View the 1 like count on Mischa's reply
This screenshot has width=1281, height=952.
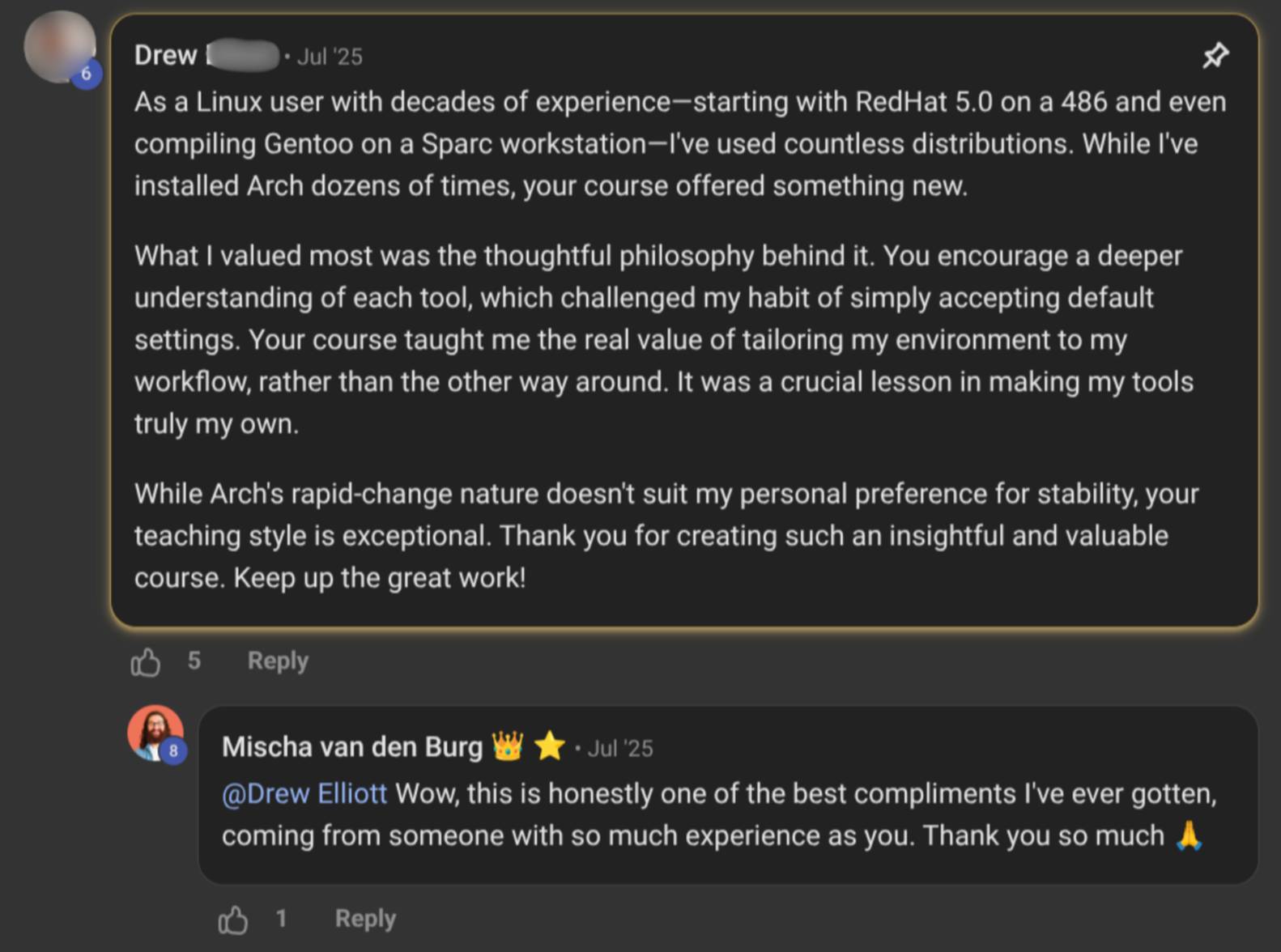pyautogui.click(x=281, y=918)
